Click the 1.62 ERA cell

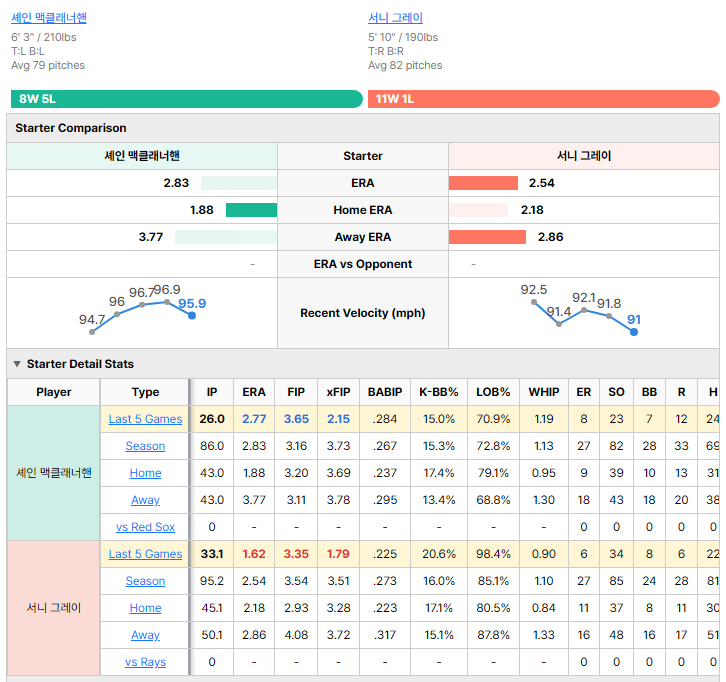click(x=254, y=554)
